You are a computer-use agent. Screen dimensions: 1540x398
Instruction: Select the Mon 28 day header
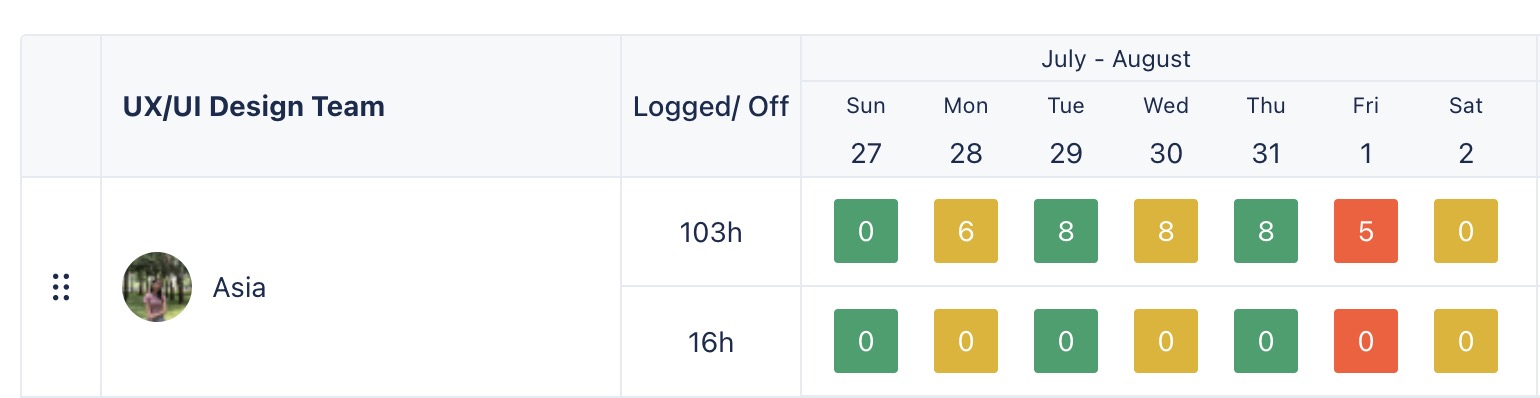click(966, 129)
